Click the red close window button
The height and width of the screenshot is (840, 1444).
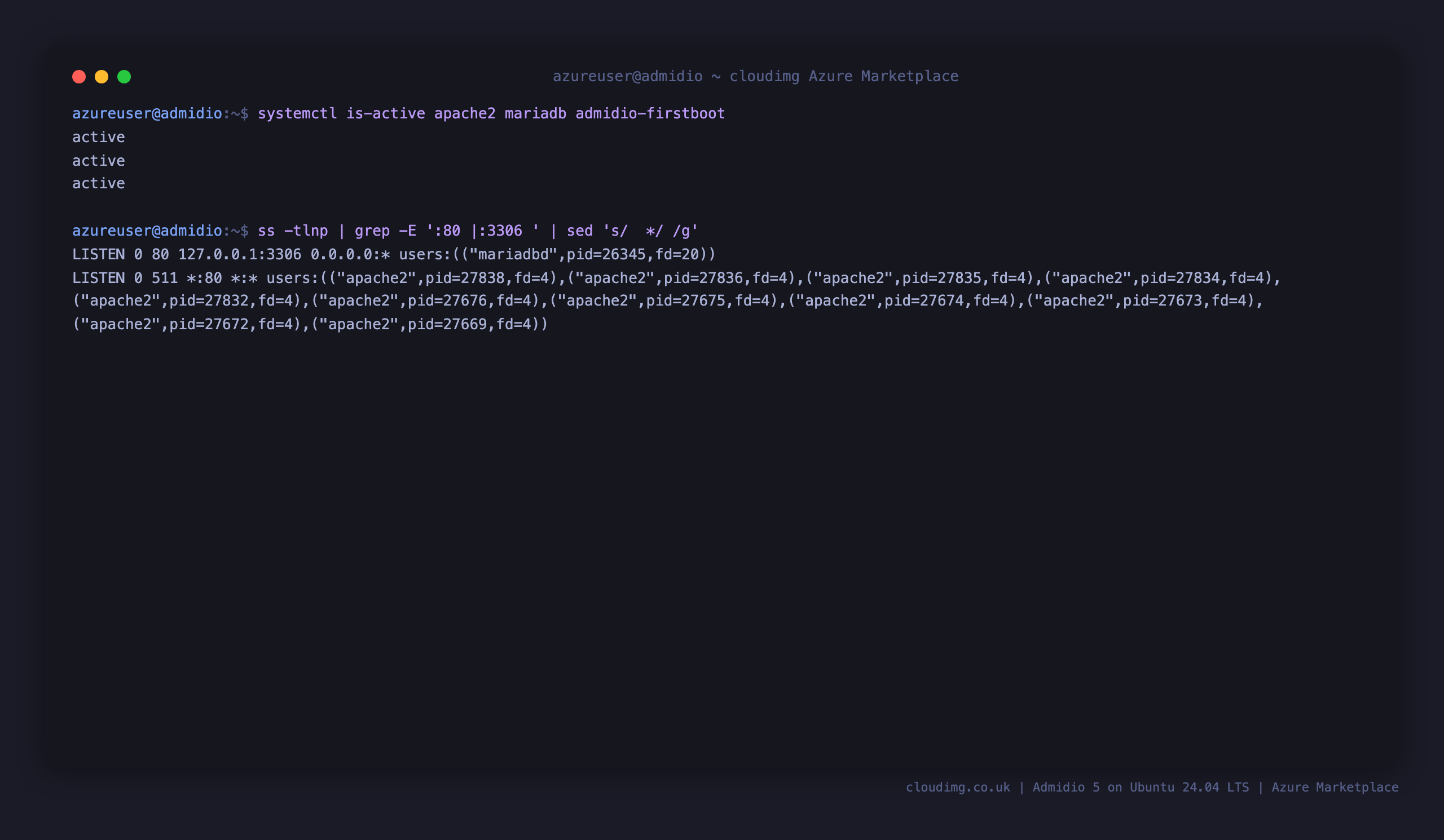click(79, 77)
